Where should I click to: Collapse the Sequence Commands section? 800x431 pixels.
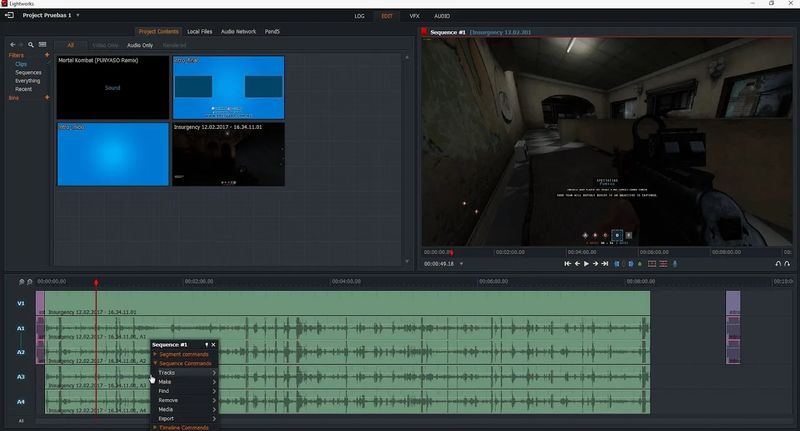[182, 363]
